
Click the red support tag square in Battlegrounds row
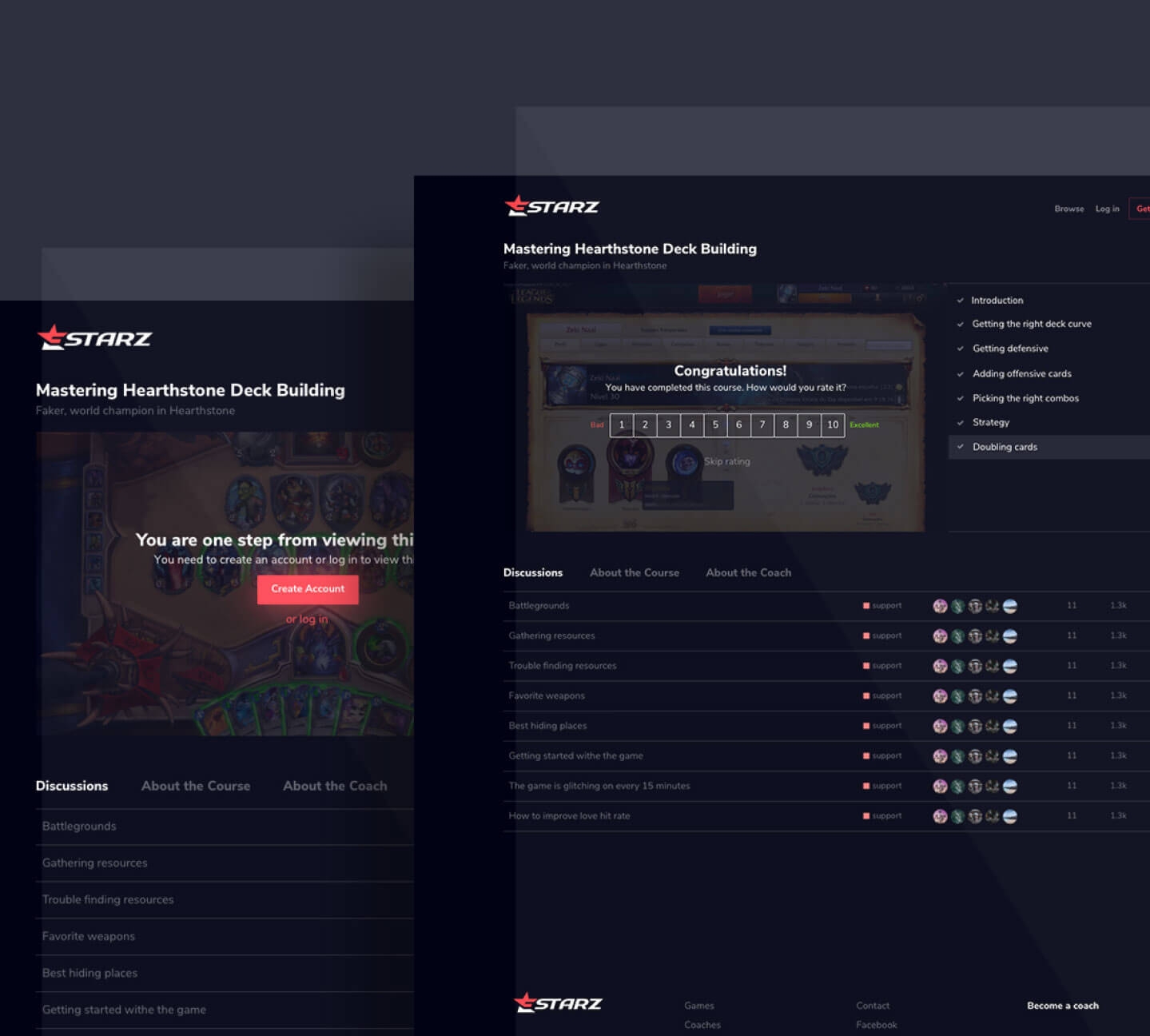pyautogui.click(x=866, y=606)
